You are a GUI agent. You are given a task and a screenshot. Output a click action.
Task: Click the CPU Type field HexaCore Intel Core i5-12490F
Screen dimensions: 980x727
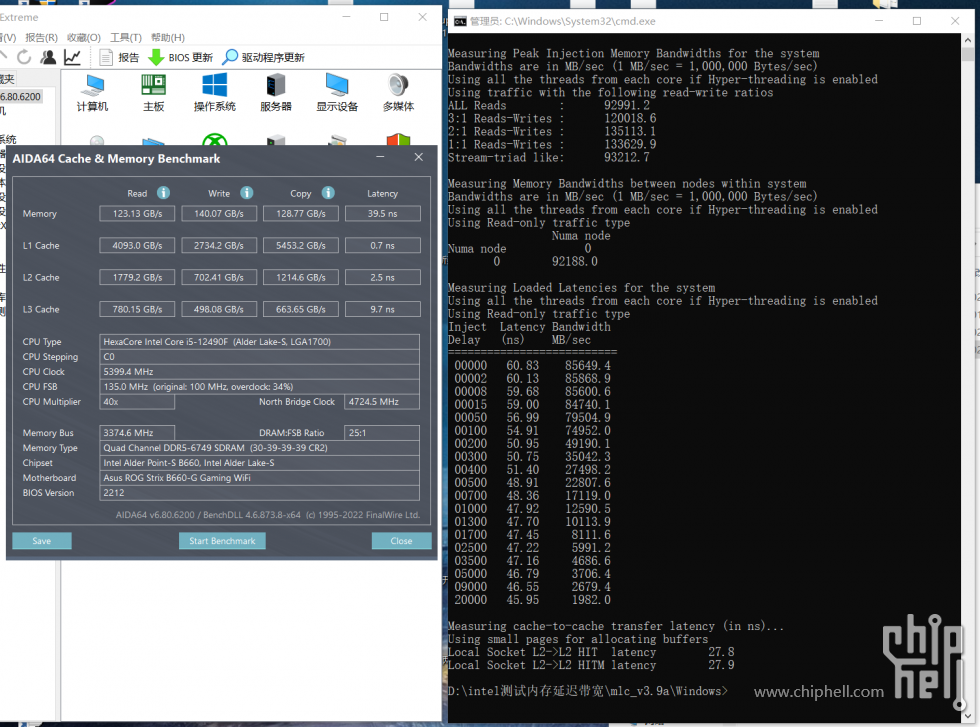(259, 342)
